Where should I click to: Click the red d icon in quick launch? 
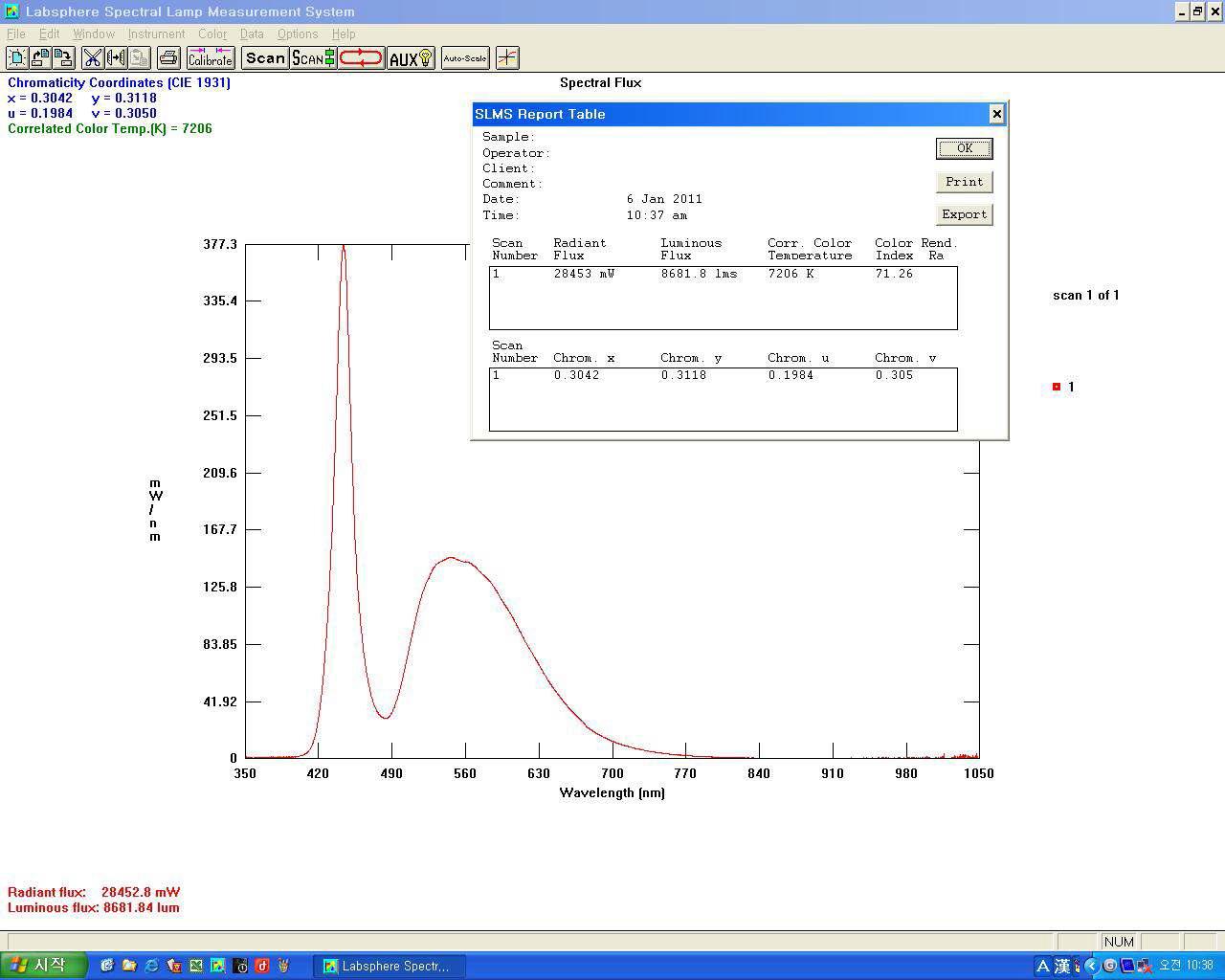coord(261,966)
